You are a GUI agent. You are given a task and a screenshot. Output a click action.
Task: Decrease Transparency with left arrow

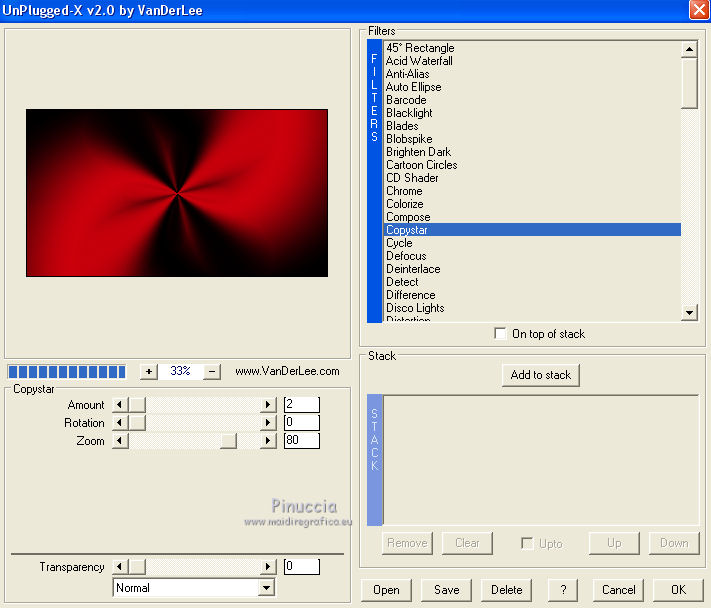point(120,566)
